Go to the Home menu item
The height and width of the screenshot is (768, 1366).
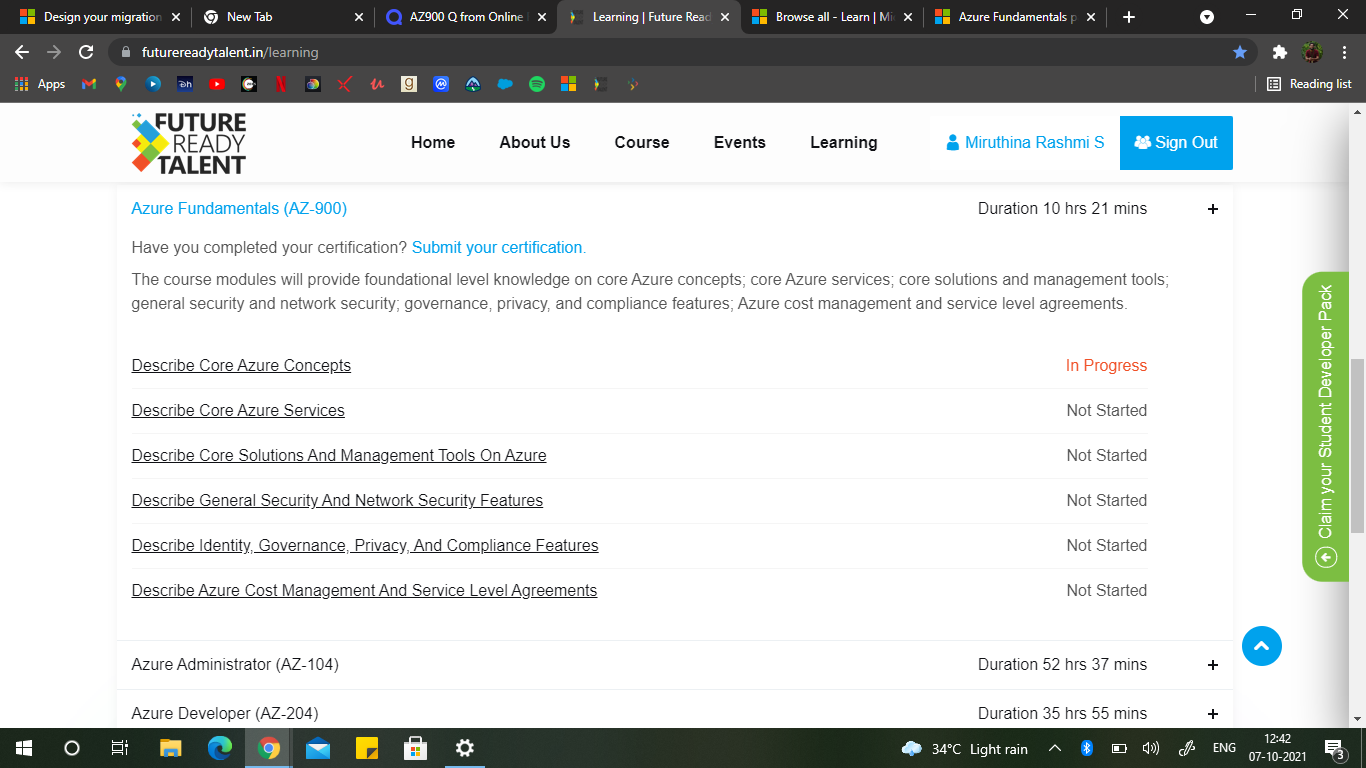(x=433, y=142)
